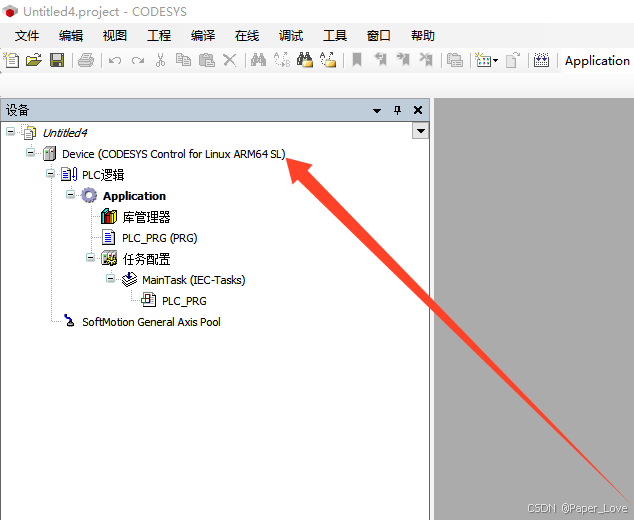Open the 调试 menu
This screenshot has width=634, height=520.
291,36
